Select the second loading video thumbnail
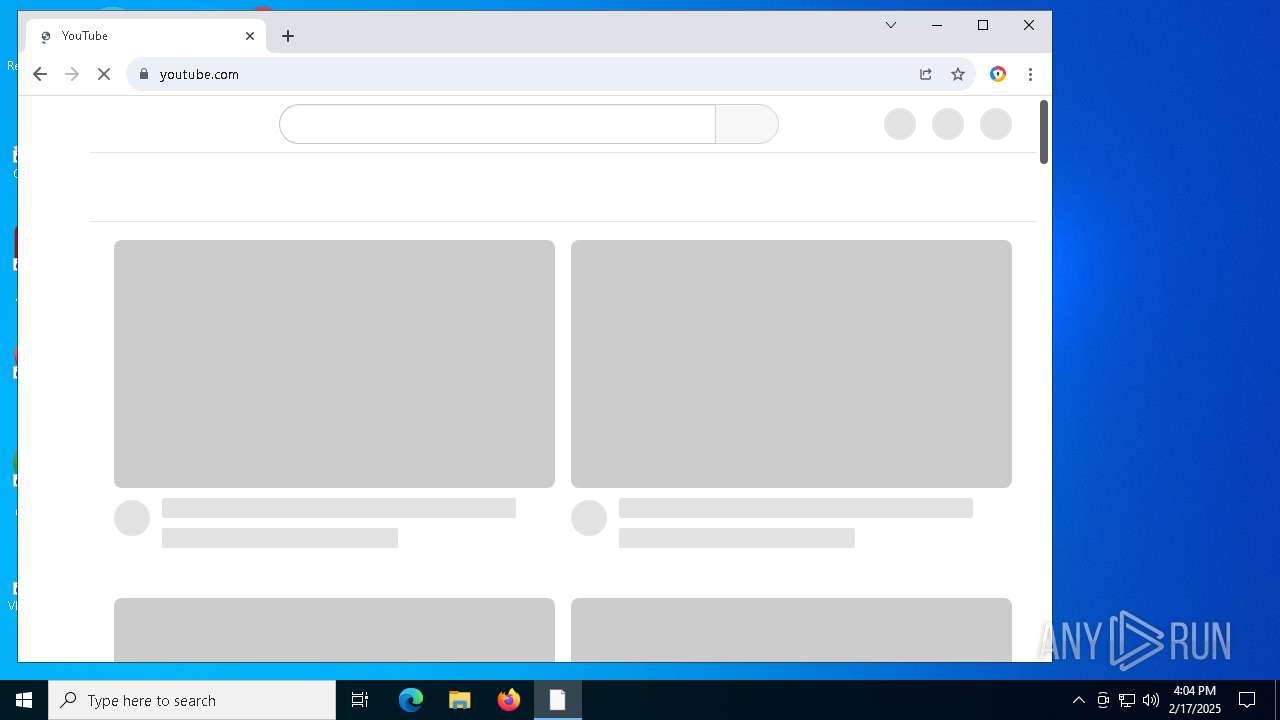 (x=791, y=364)
